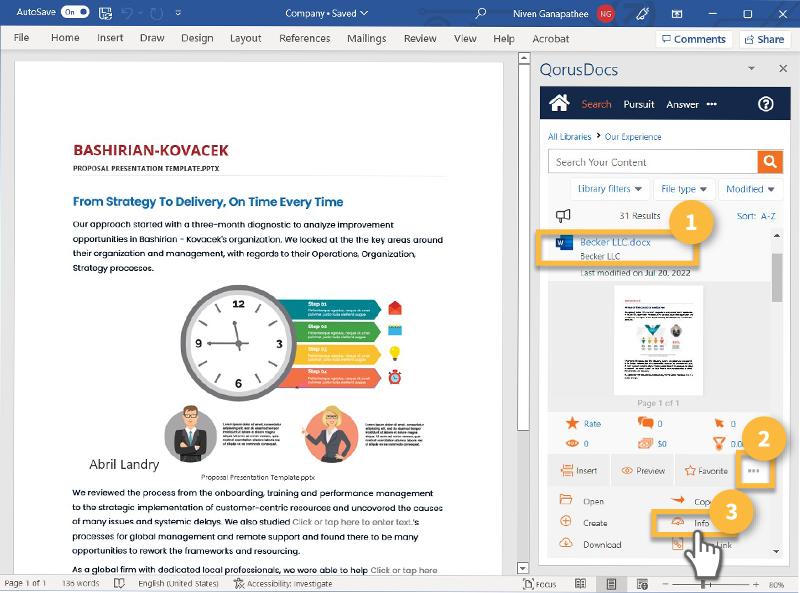This screenshot has height=593, width=800.
Task: Click Accessibility: Investigate in status bar
Action: pos(283,583)
